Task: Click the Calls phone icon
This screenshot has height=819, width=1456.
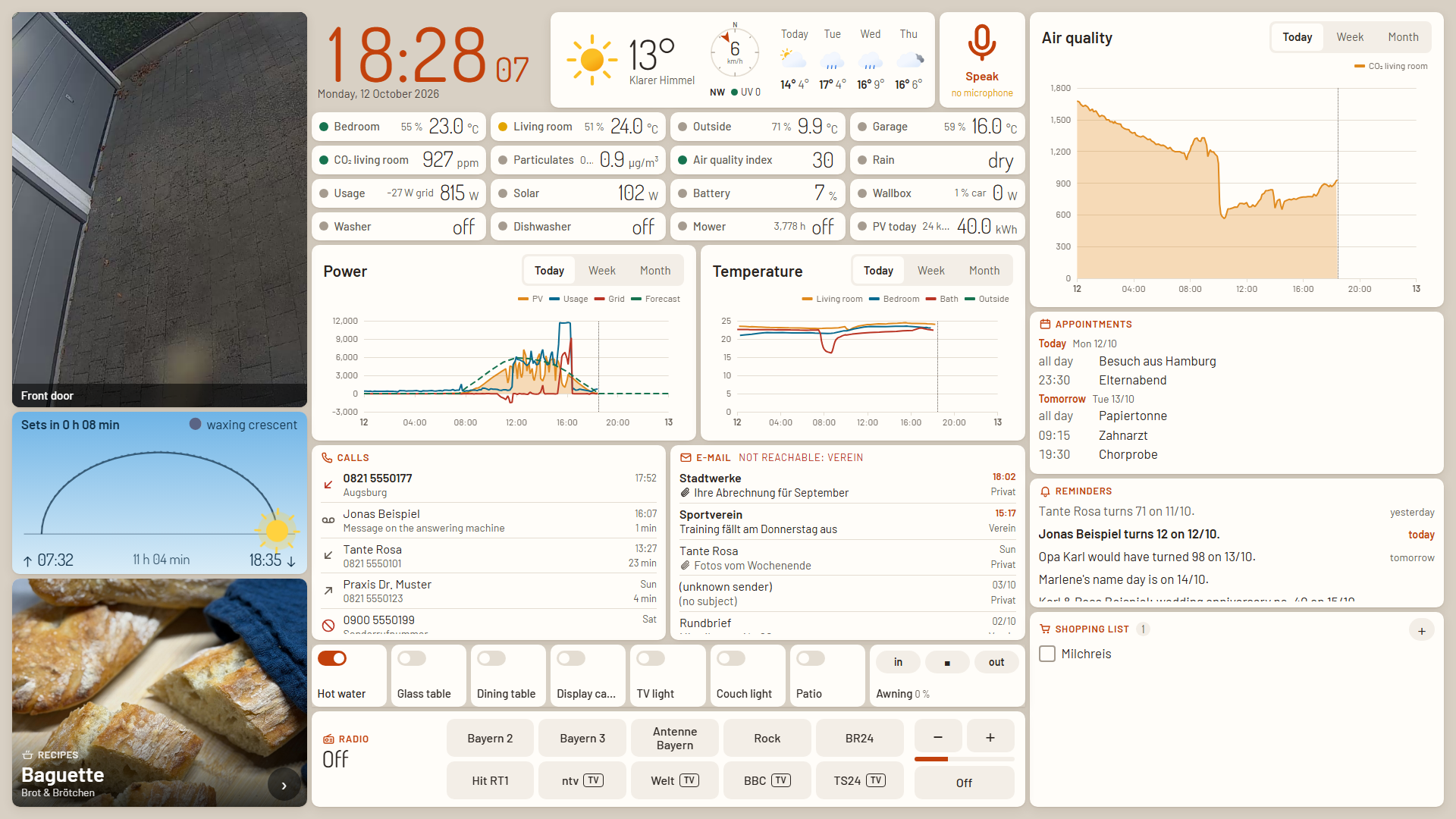Action: click(327, 458)
